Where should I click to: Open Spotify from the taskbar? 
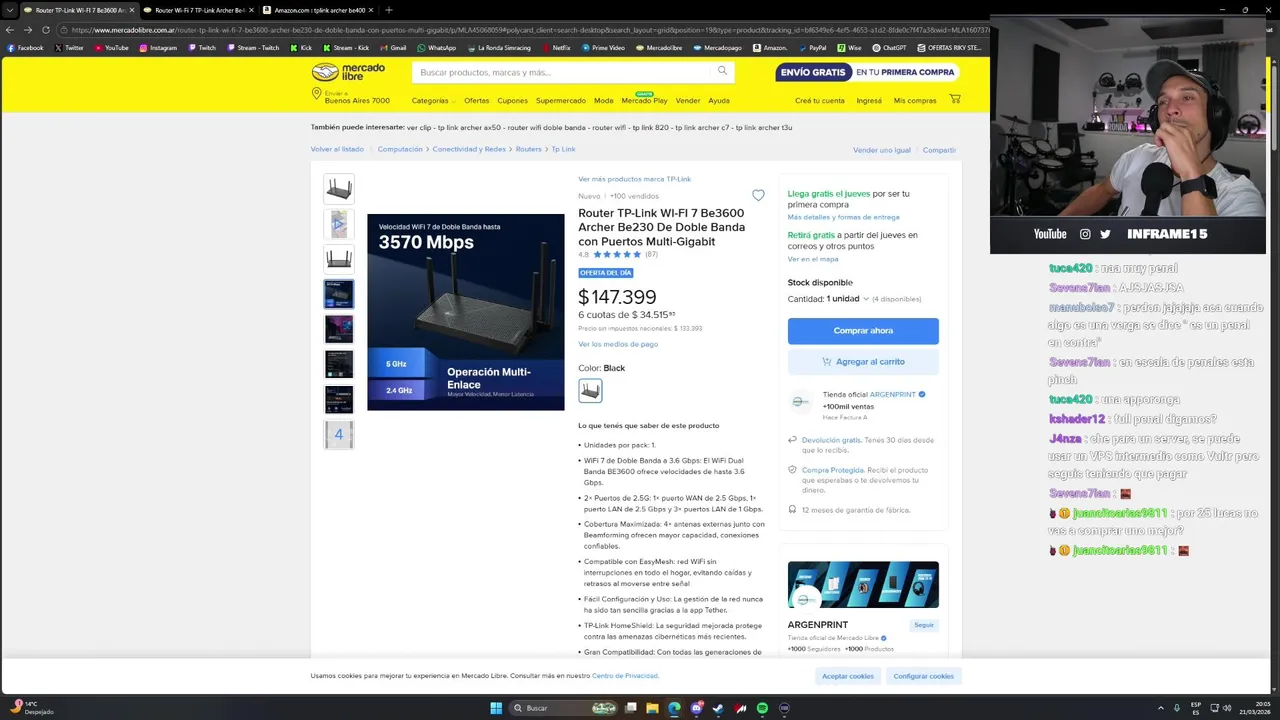pos(762,708)
